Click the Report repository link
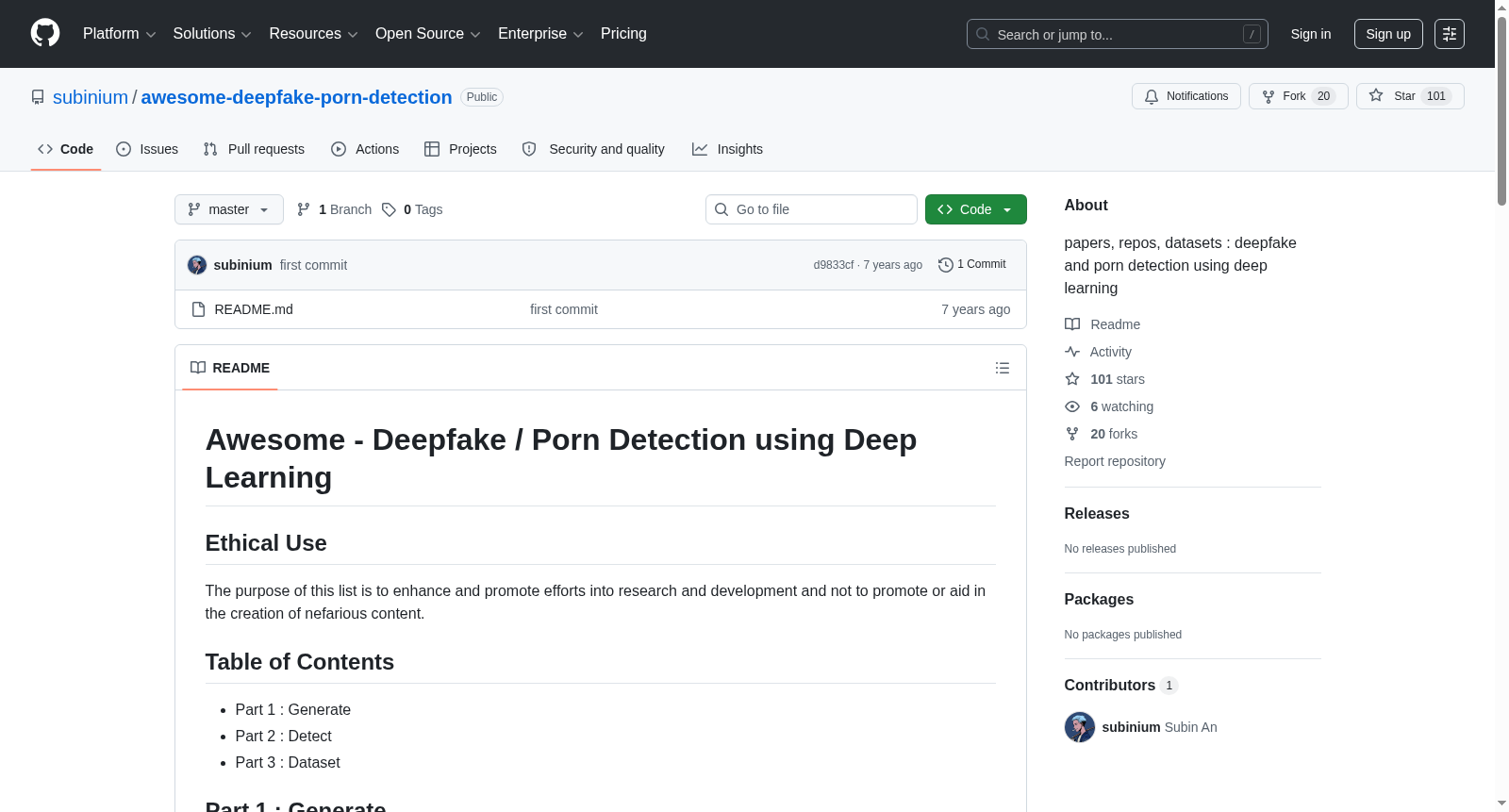 (x=1115, y=461)
